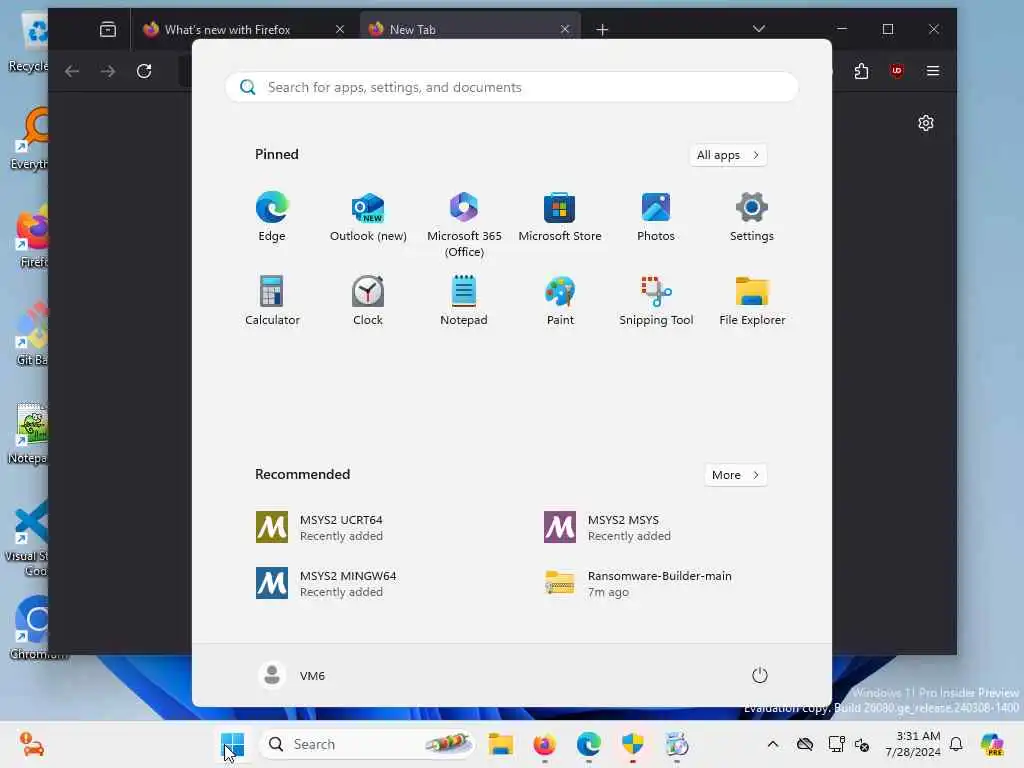The width and height of the screenshot is (1024, 768).
Task: Click the power button in Start menu
Action: (x=760, y=675)
